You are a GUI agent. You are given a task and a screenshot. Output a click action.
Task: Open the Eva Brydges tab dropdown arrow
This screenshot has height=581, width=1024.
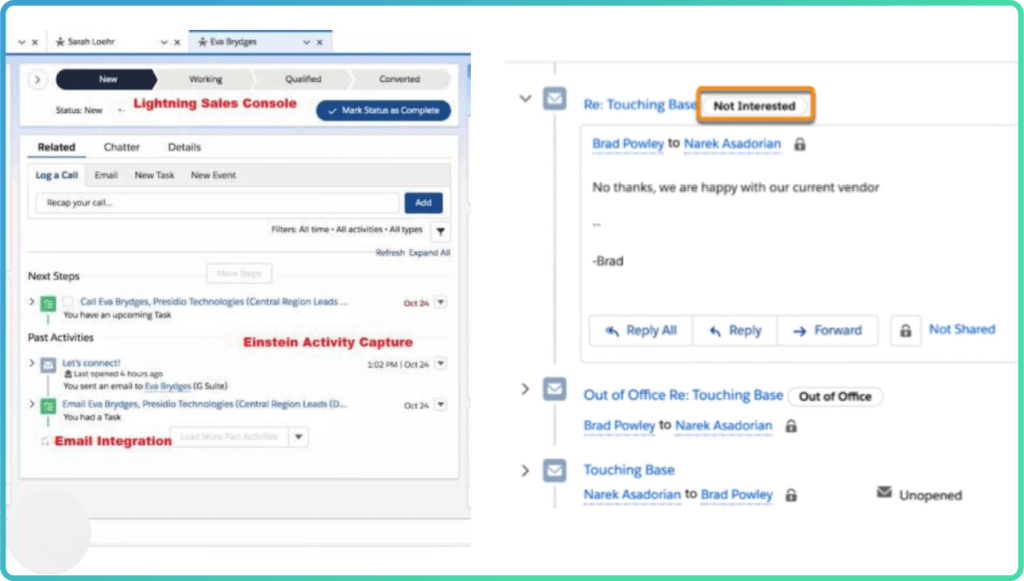point(306,42)
